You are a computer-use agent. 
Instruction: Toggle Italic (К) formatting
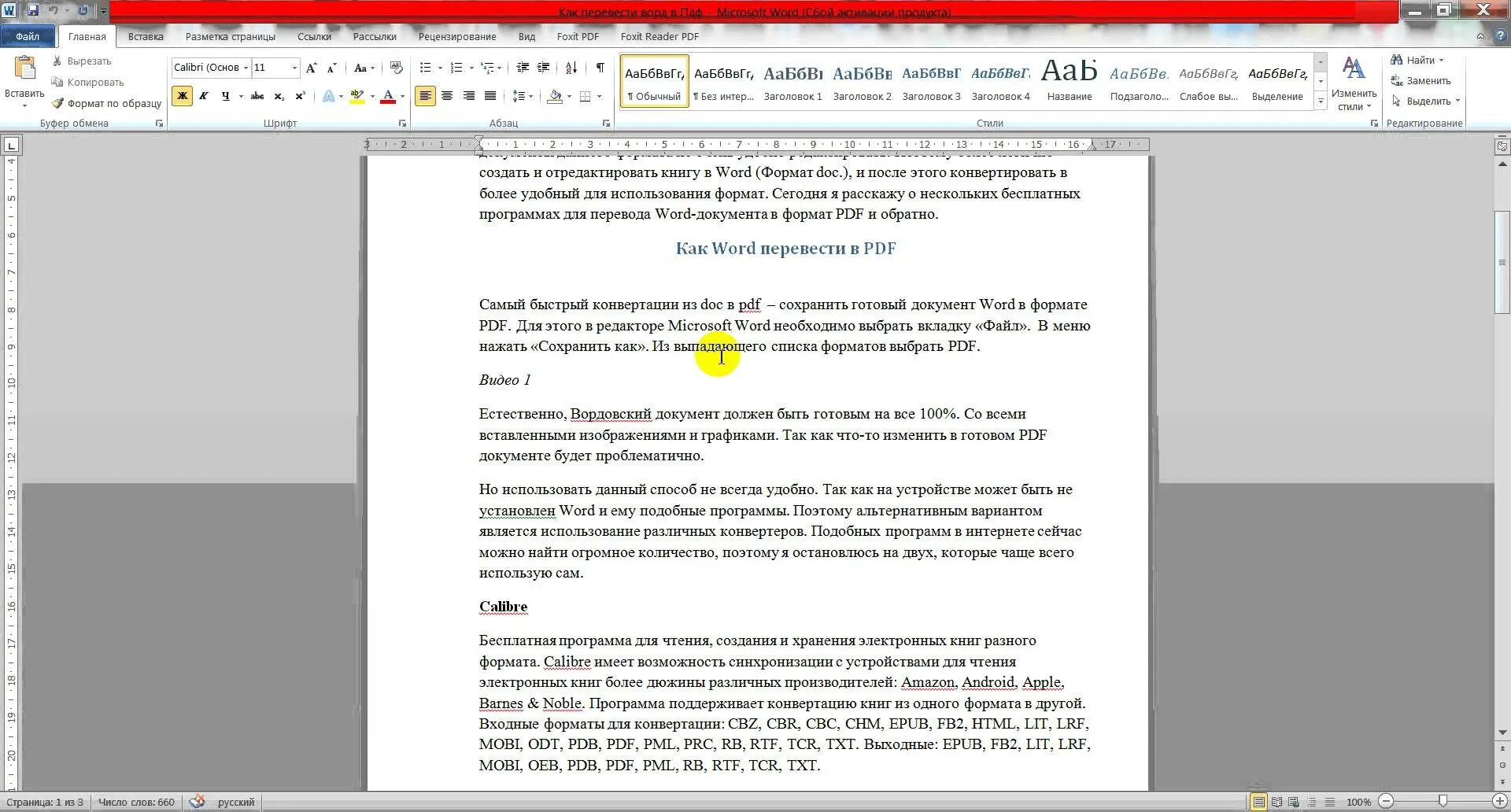click(x=203, y=96)
